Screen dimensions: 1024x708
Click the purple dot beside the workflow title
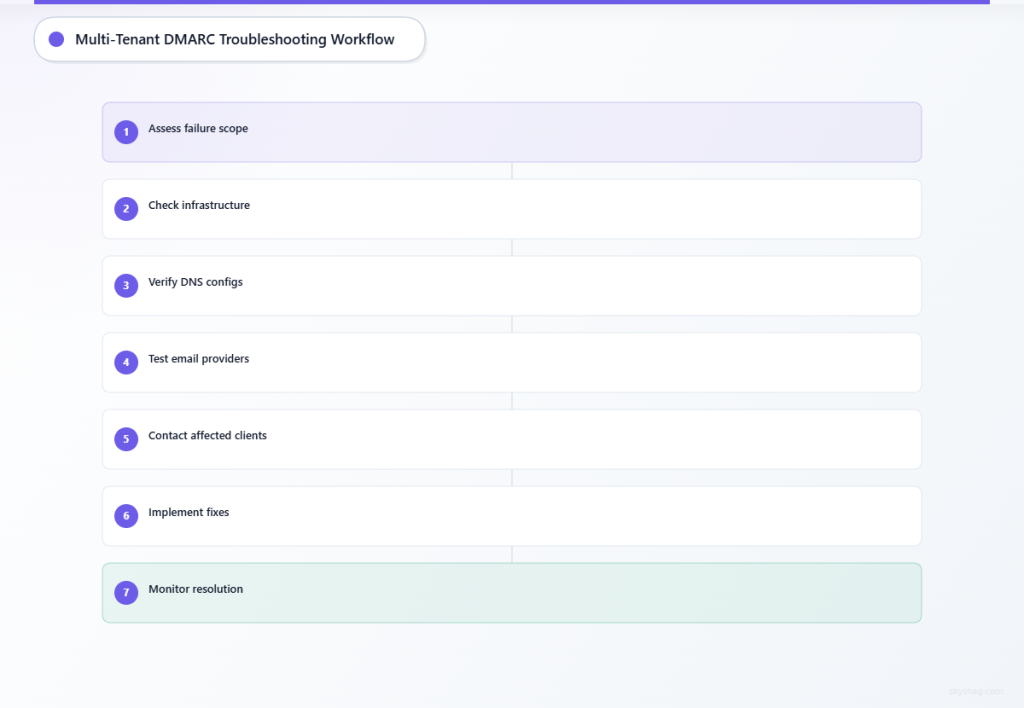56,39
